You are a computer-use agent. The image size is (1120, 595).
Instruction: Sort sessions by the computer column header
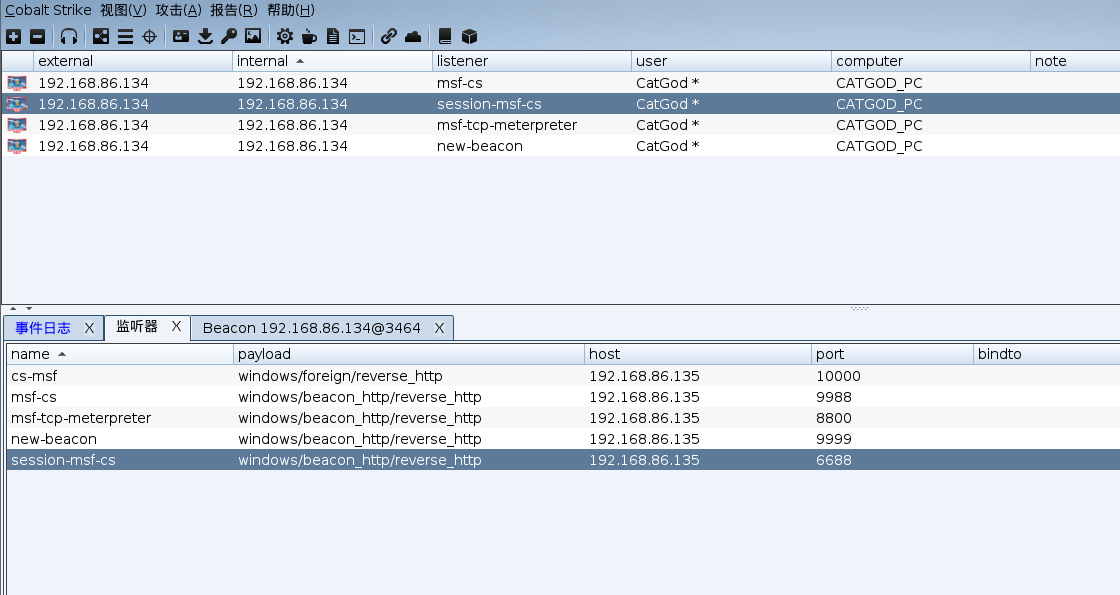tap(931, 61)
